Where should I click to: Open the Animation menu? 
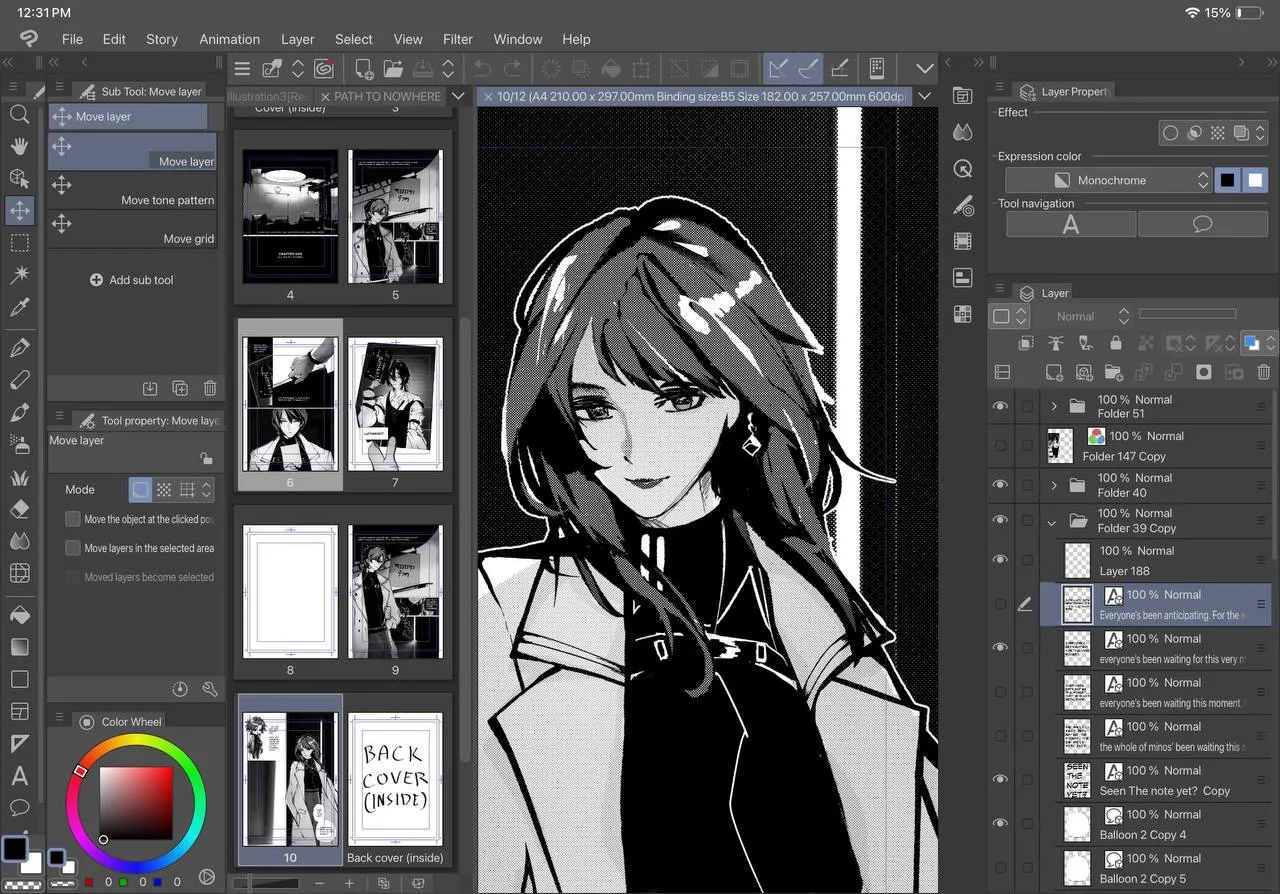229,39
